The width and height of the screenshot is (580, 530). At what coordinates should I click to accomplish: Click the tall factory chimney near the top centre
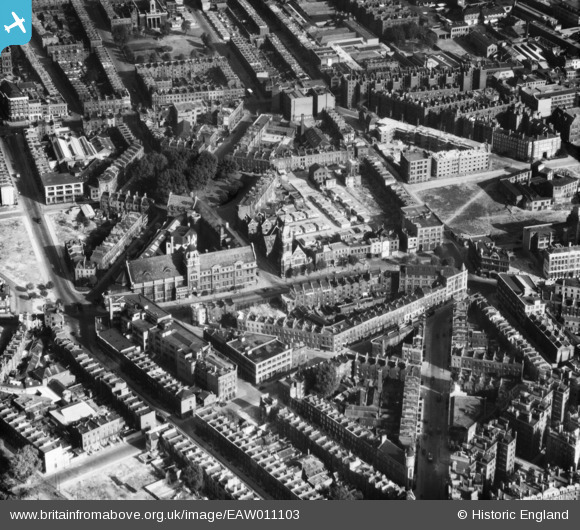[x=302, y=124]
